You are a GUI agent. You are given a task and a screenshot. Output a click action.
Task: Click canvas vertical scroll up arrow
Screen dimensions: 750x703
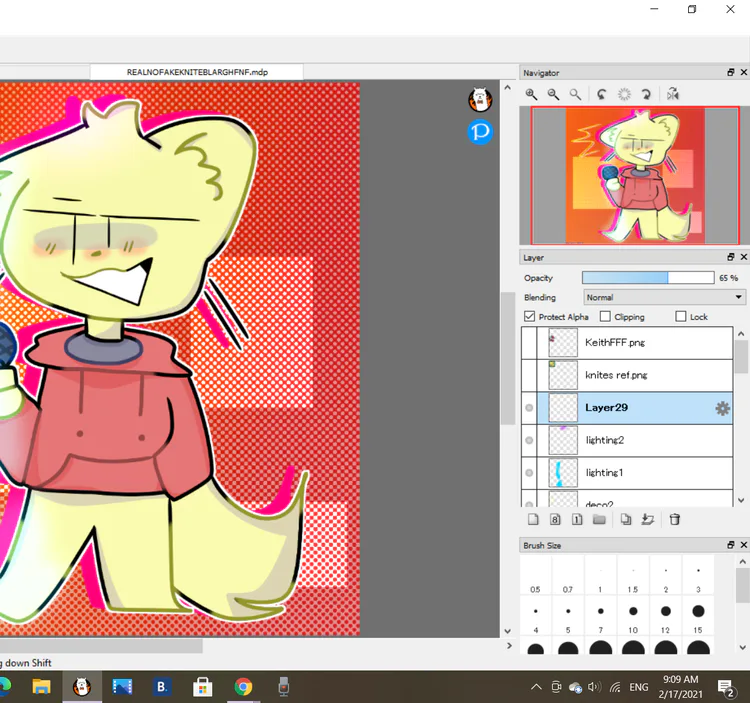point(507,88)
